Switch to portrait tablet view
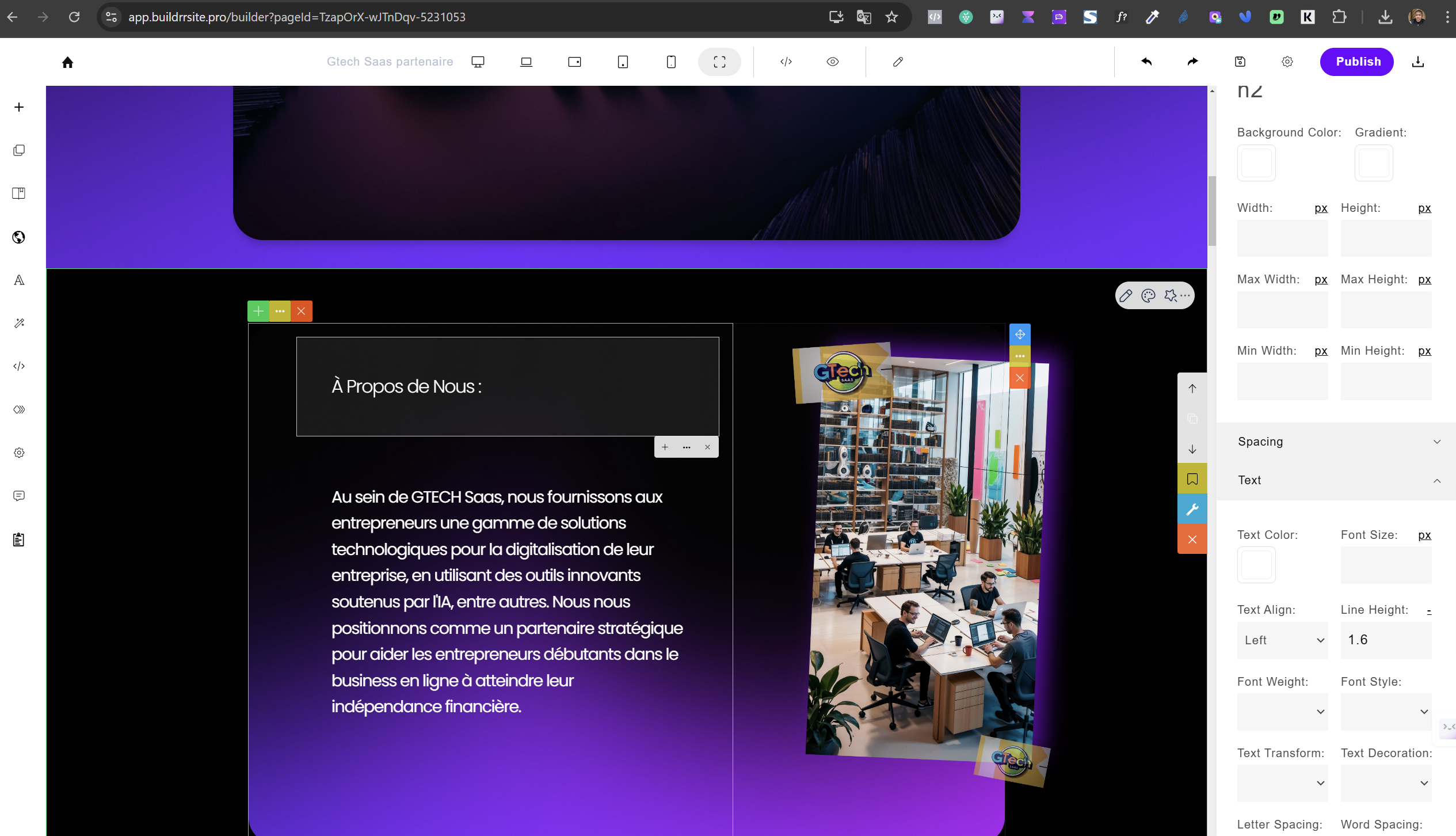Viewport: 1456px width, 836px height. [623, 62]
